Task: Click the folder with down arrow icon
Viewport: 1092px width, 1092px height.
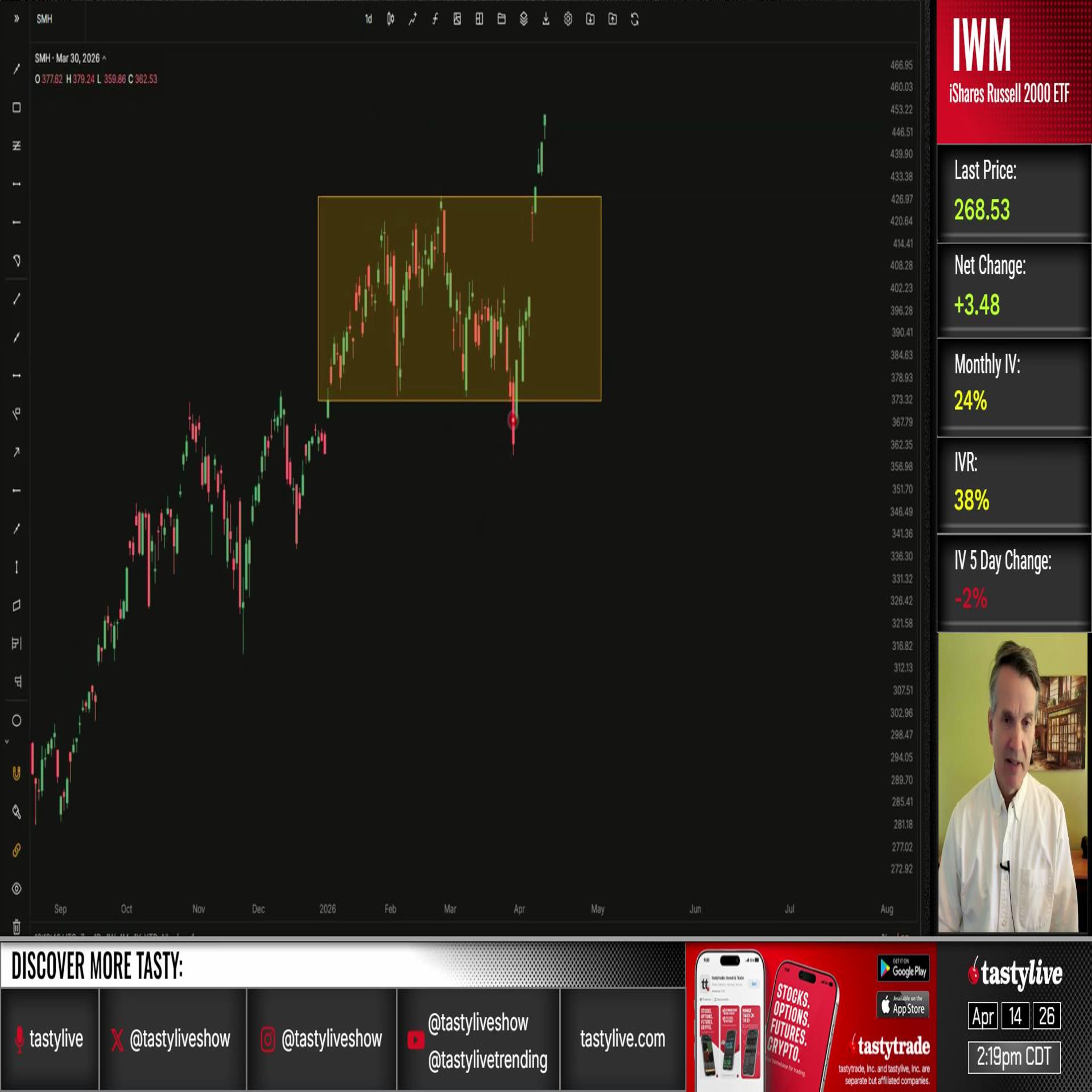Action: (590, 20)
